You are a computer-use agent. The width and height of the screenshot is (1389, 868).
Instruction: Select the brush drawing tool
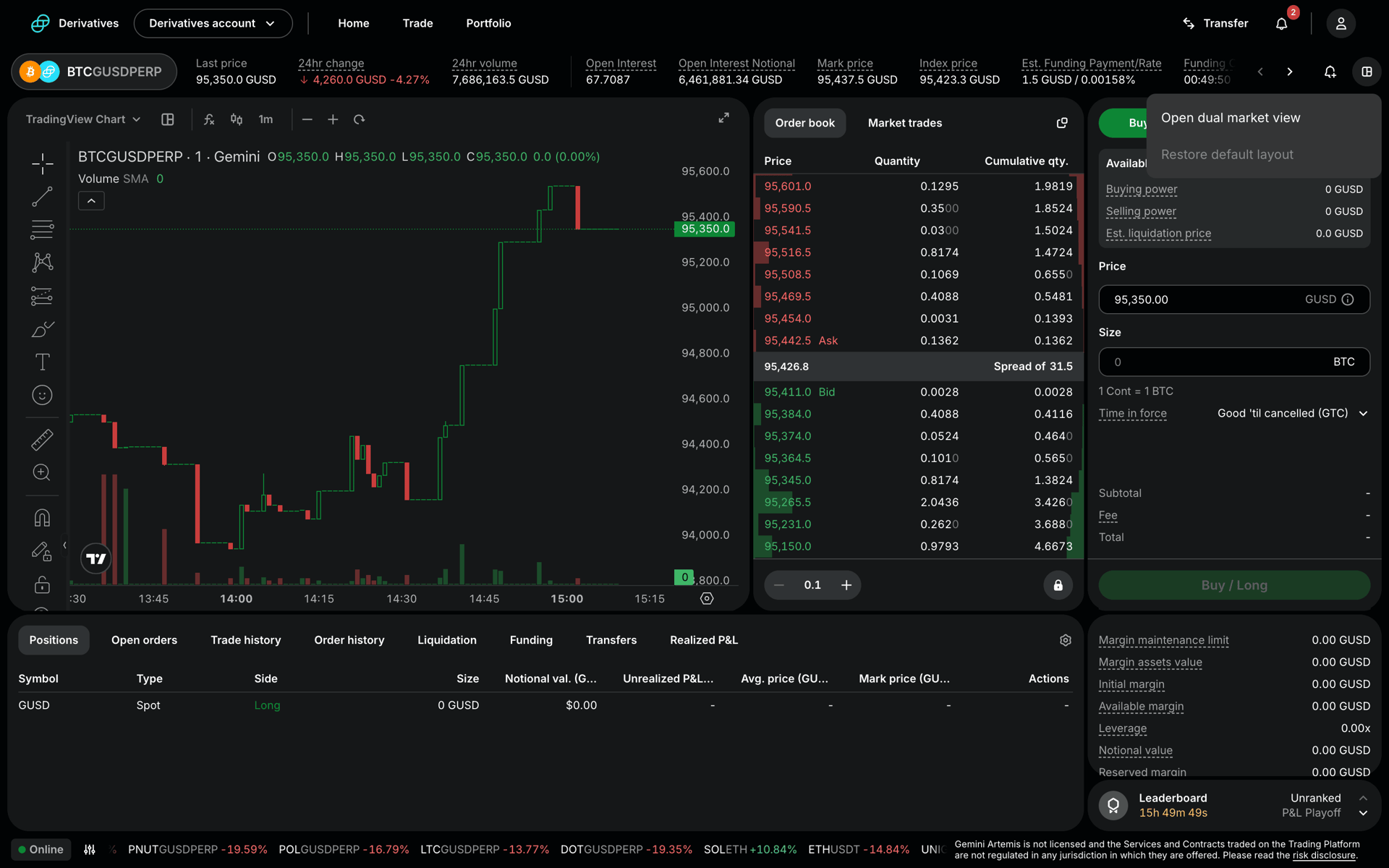pos(42,329)
